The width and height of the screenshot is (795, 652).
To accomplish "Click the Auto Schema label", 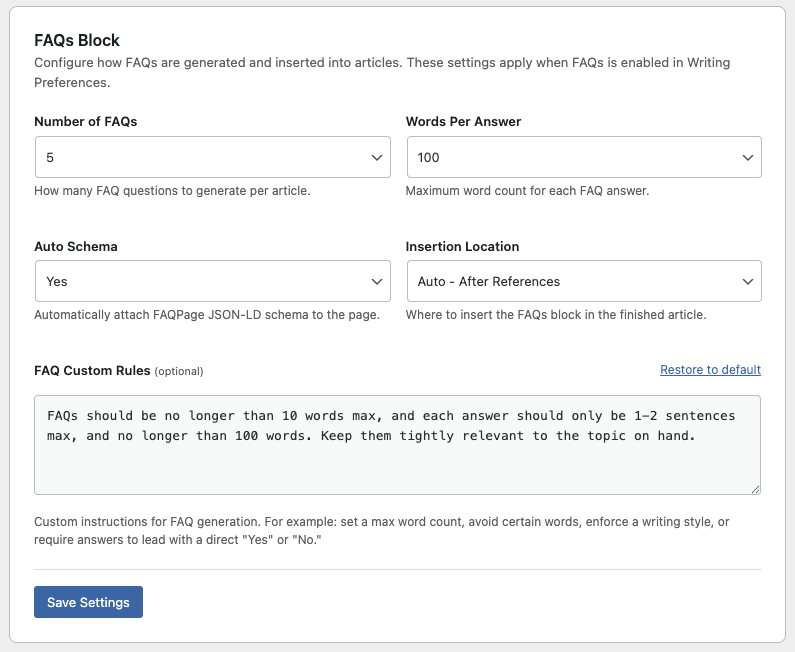I will (76, 246).
